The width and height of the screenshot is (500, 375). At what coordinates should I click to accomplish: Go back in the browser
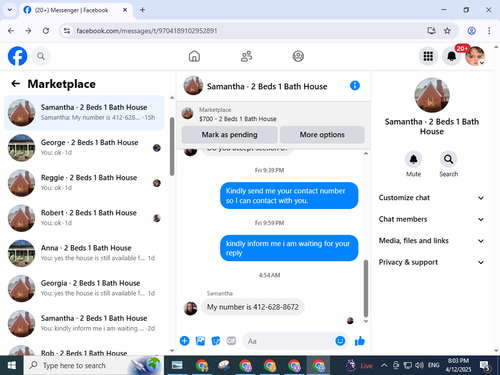[11, 31]
